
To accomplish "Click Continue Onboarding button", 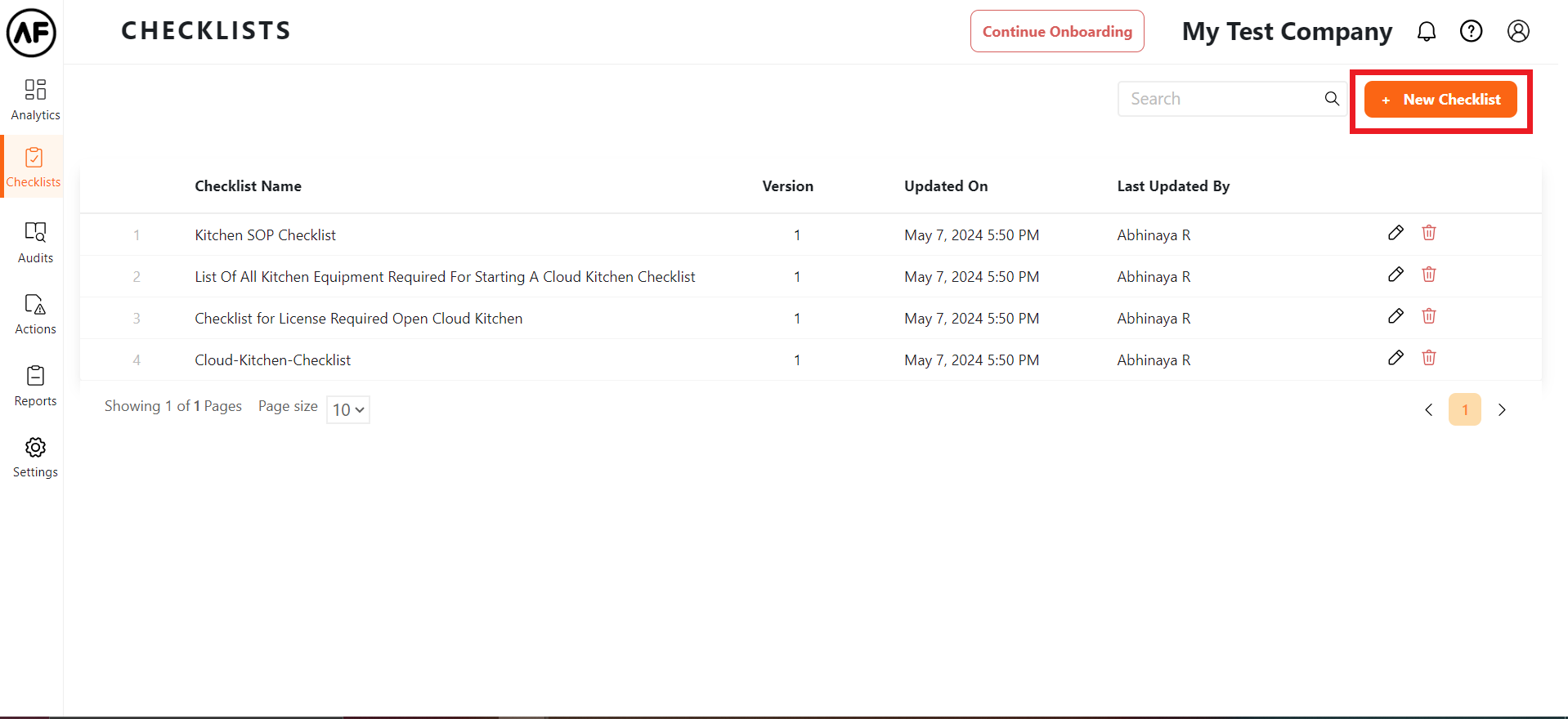I will pyautogui.click(x=1057, y=32).
